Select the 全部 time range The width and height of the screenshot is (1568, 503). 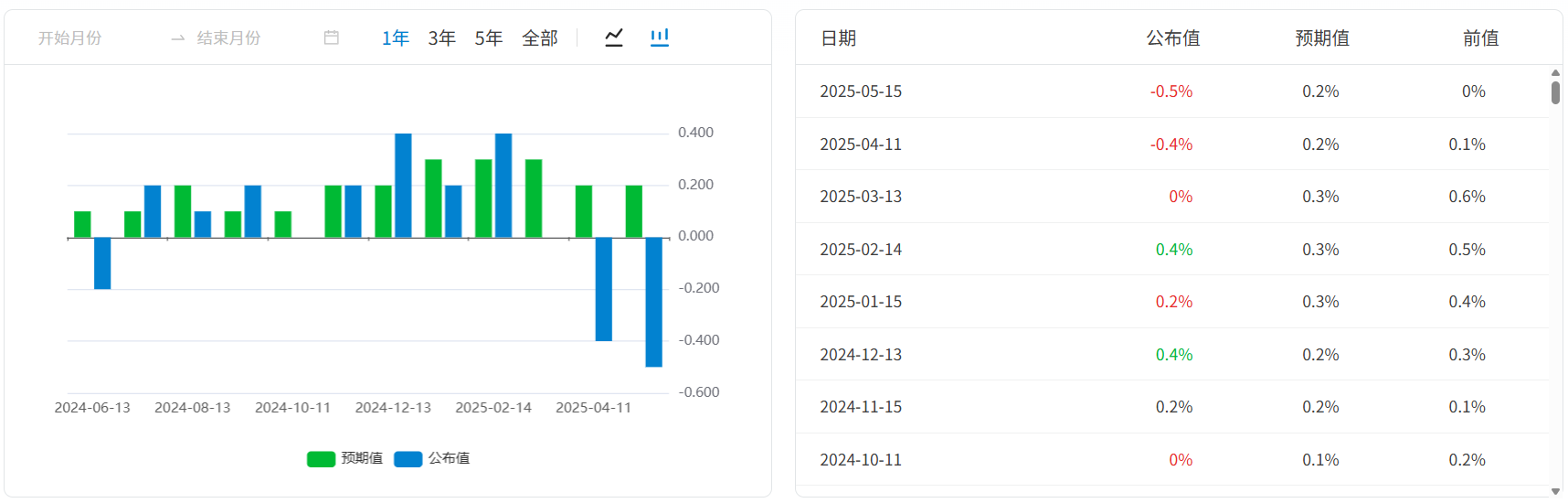[x=540, y=37]
